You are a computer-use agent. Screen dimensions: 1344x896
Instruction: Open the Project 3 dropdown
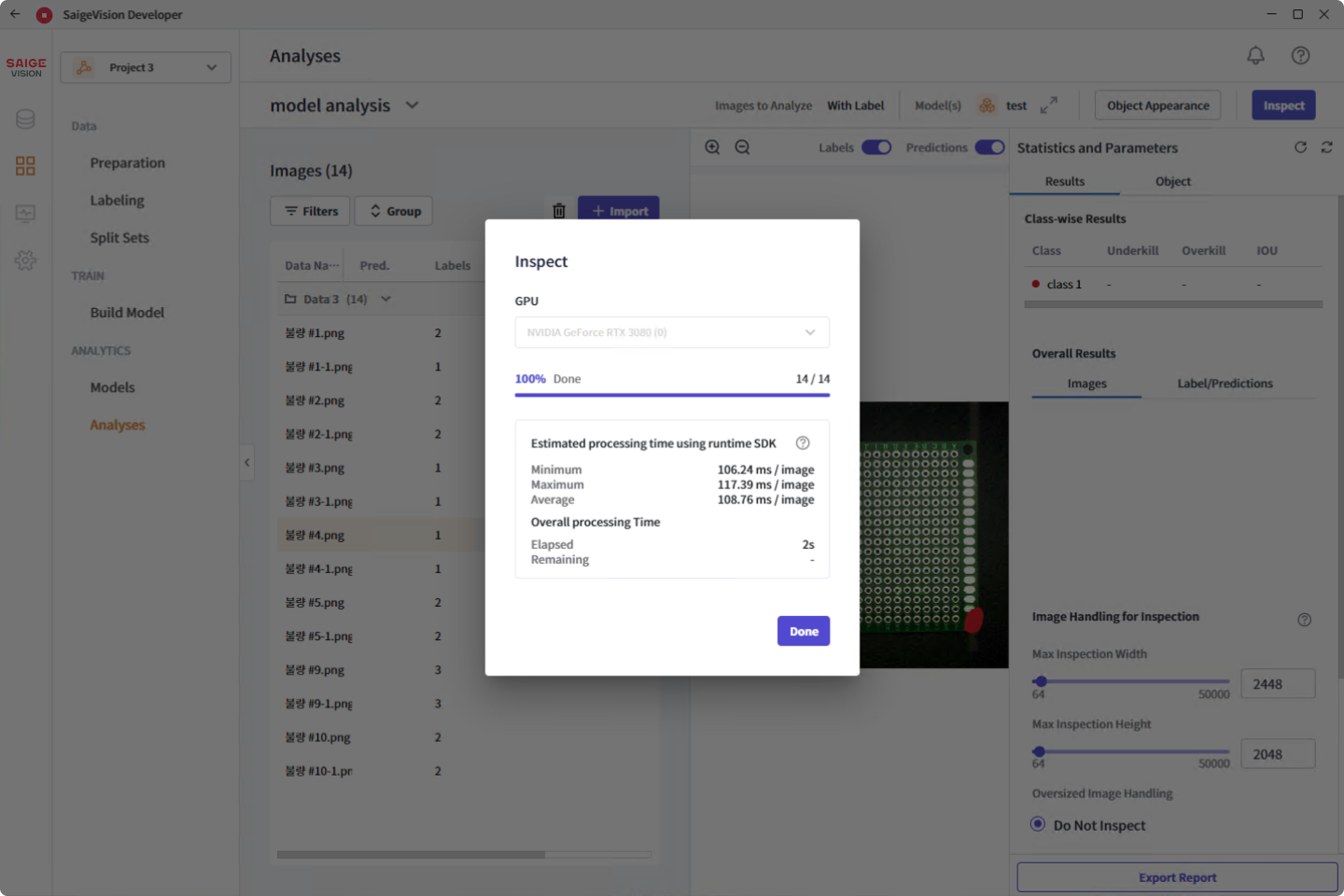click(146, 67)
